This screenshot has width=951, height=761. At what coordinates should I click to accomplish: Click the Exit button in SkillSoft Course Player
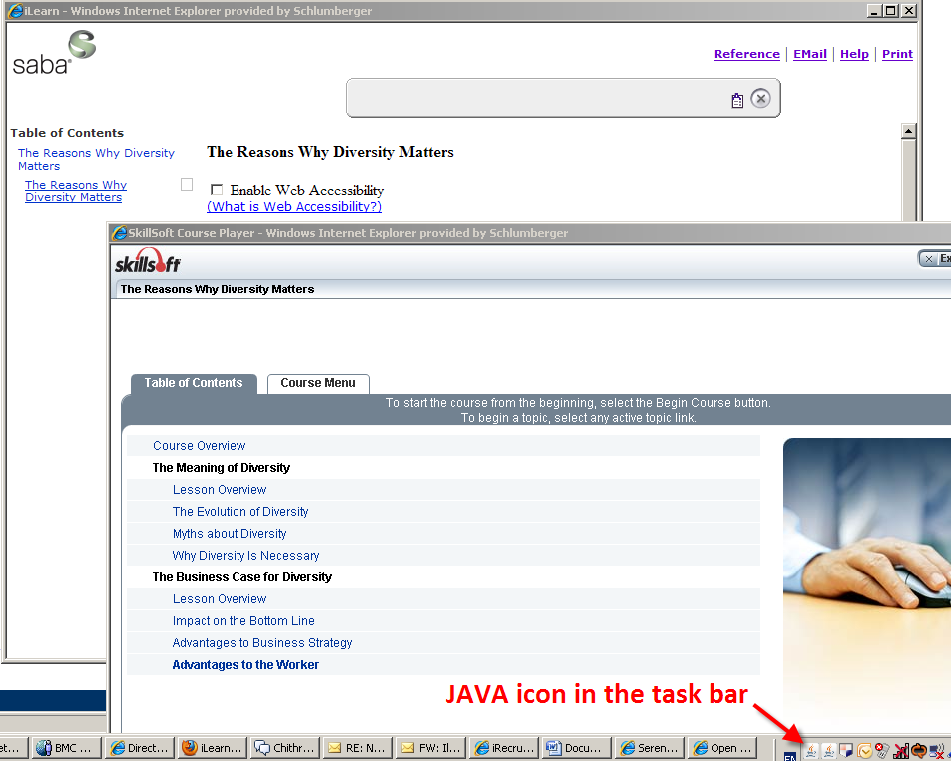[935, 259]
